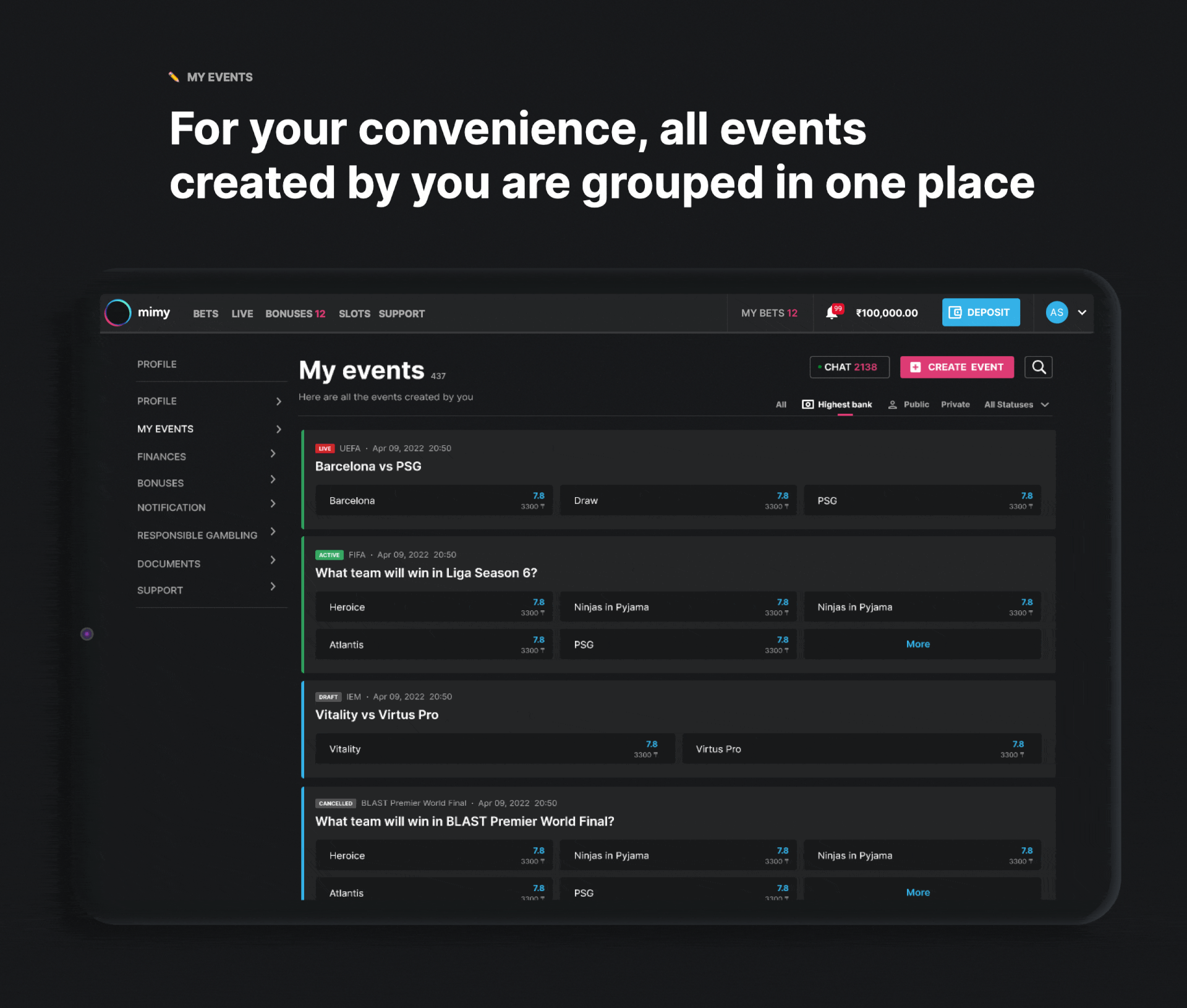This screenshot has width=1187, height=1008.
Task: Select PSG in Liga Season 6 event
Action: 678,644
